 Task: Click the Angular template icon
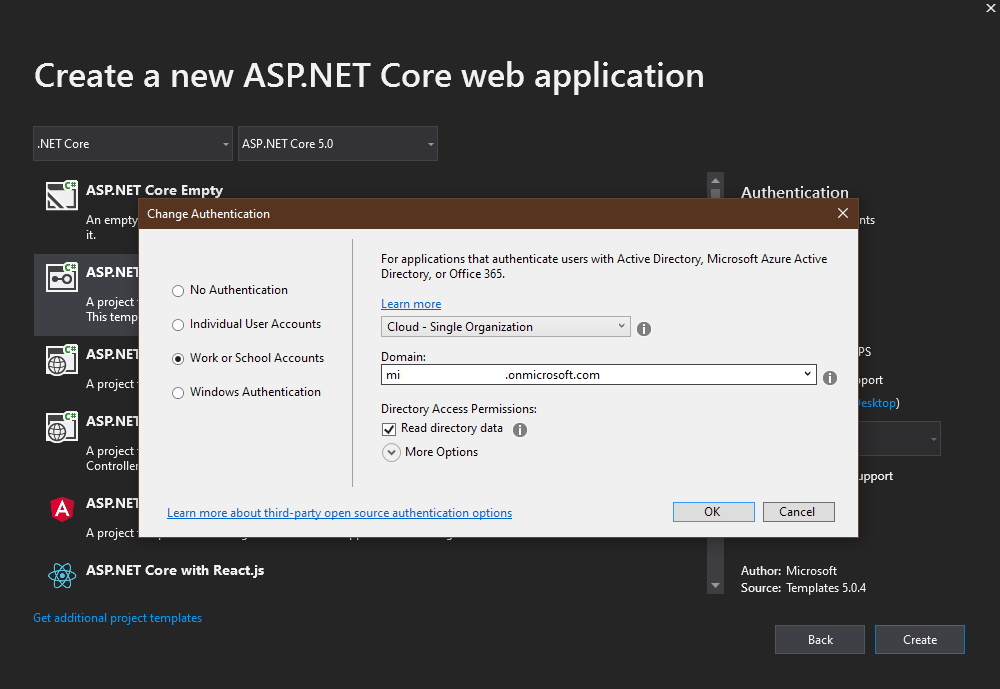(62, 509)
